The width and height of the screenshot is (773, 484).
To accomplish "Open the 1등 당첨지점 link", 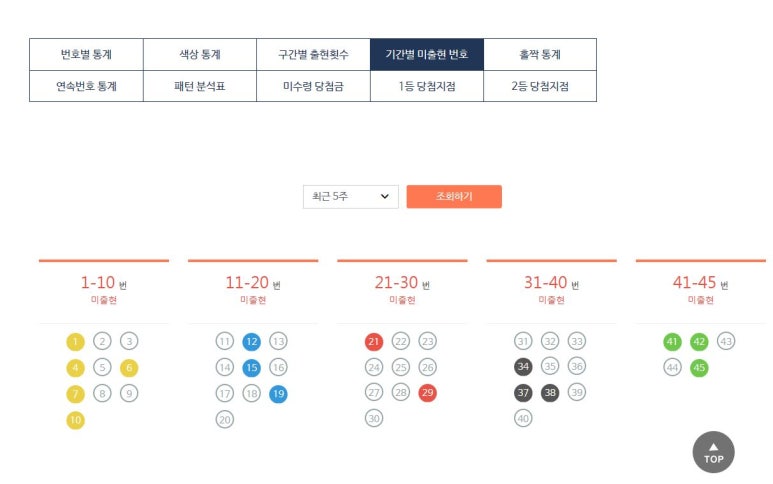I will [x=426, y=86].
